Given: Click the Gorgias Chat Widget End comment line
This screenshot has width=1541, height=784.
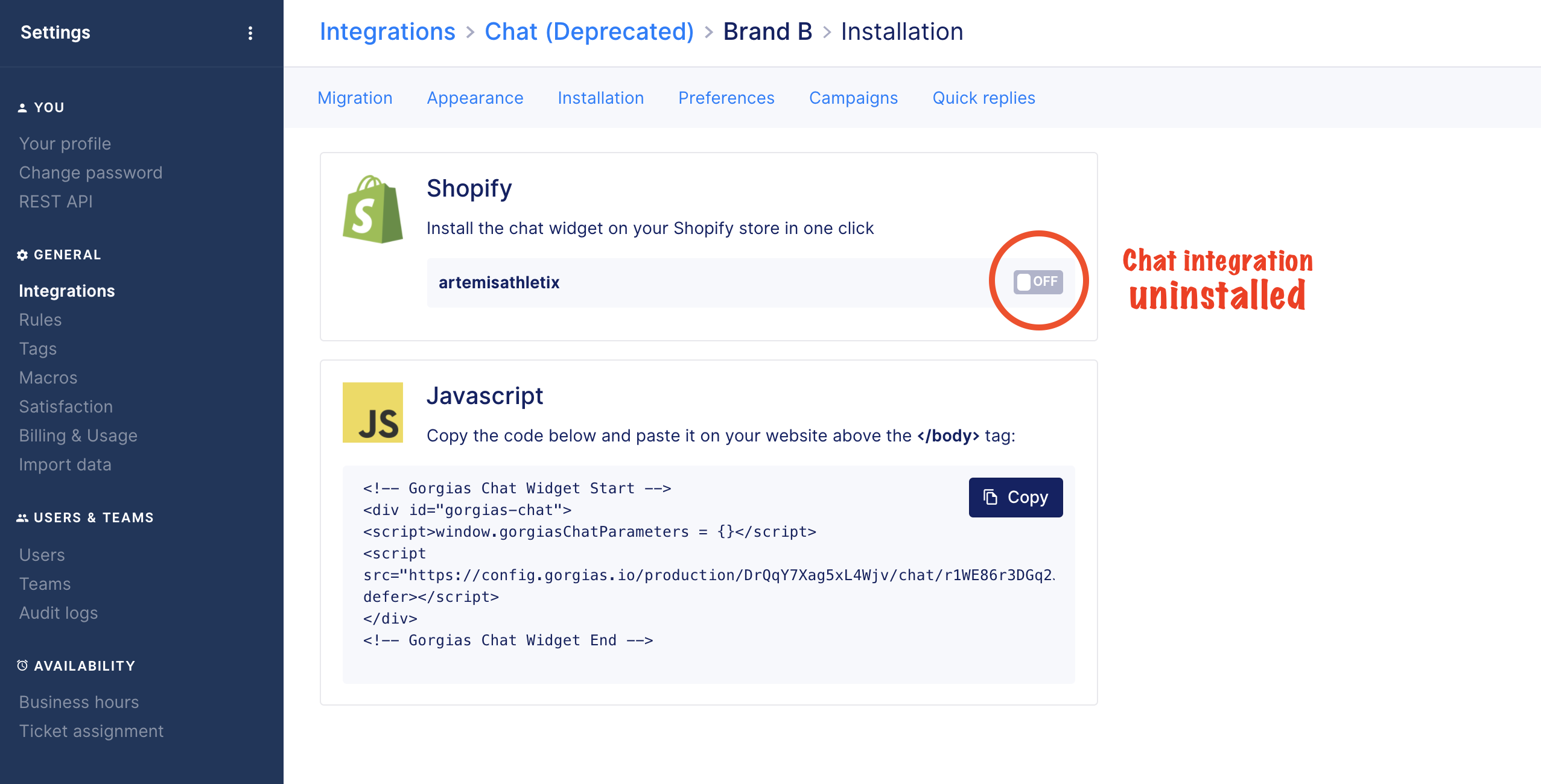Looking at the screenshot, I should (x=508, y=640).
